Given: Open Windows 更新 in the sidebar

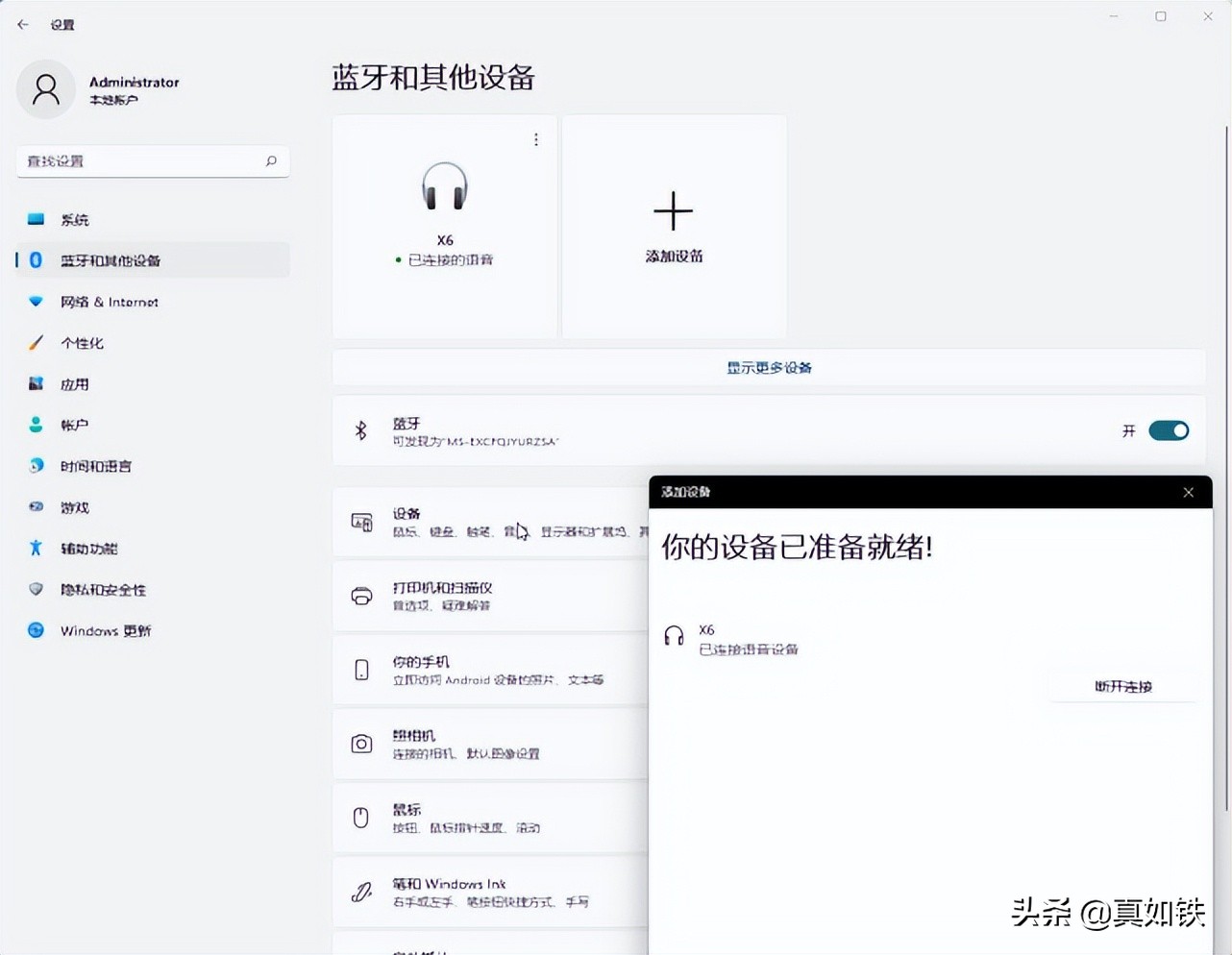Looking at the screenshot, I should point(105,631).
